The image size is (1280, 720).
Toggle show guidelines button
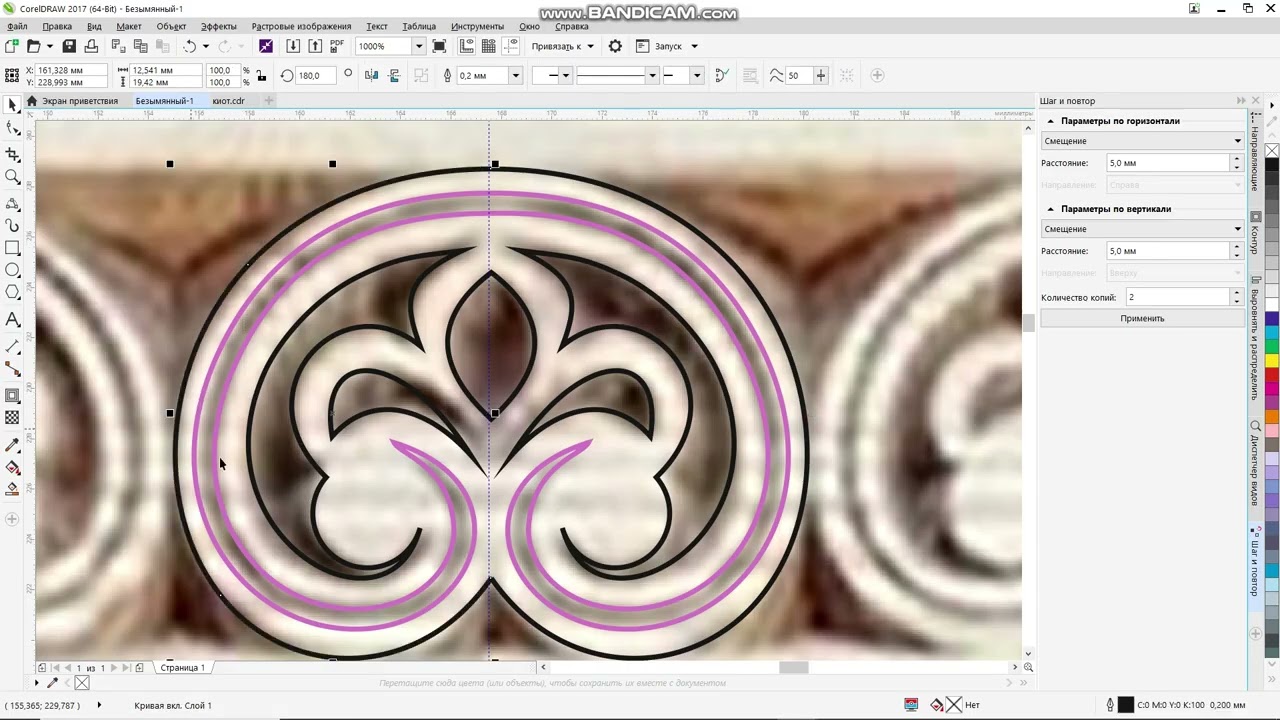511,46
